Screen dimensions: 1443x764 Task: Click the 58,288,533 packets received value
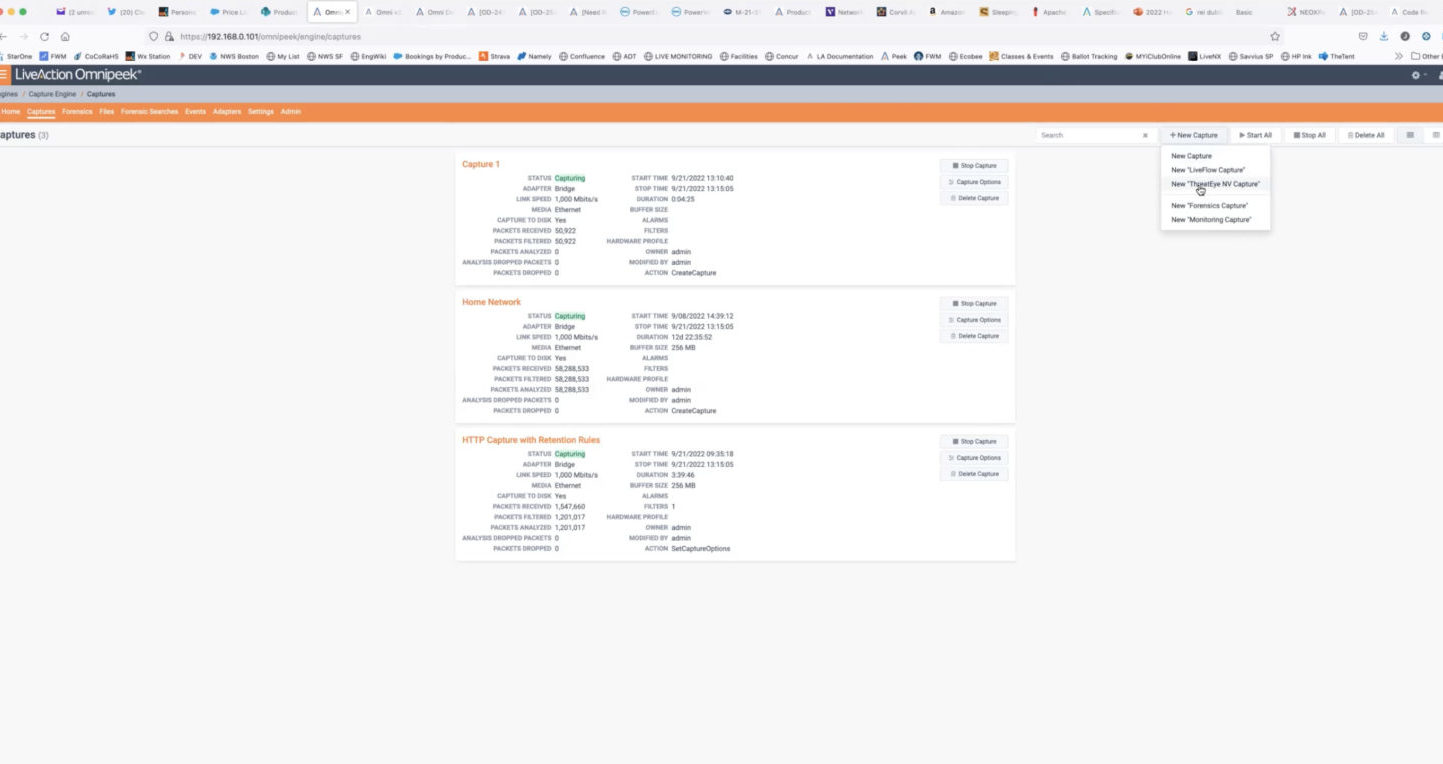coord(572,369)
